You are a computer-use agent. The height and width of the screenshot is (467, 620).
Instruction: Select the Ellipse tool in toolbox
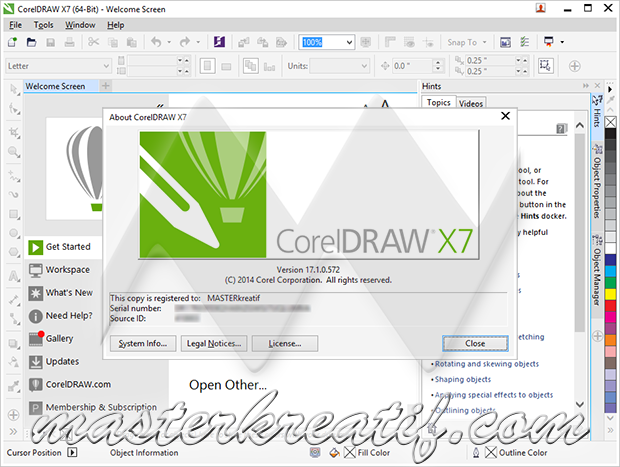pos(14,233)
